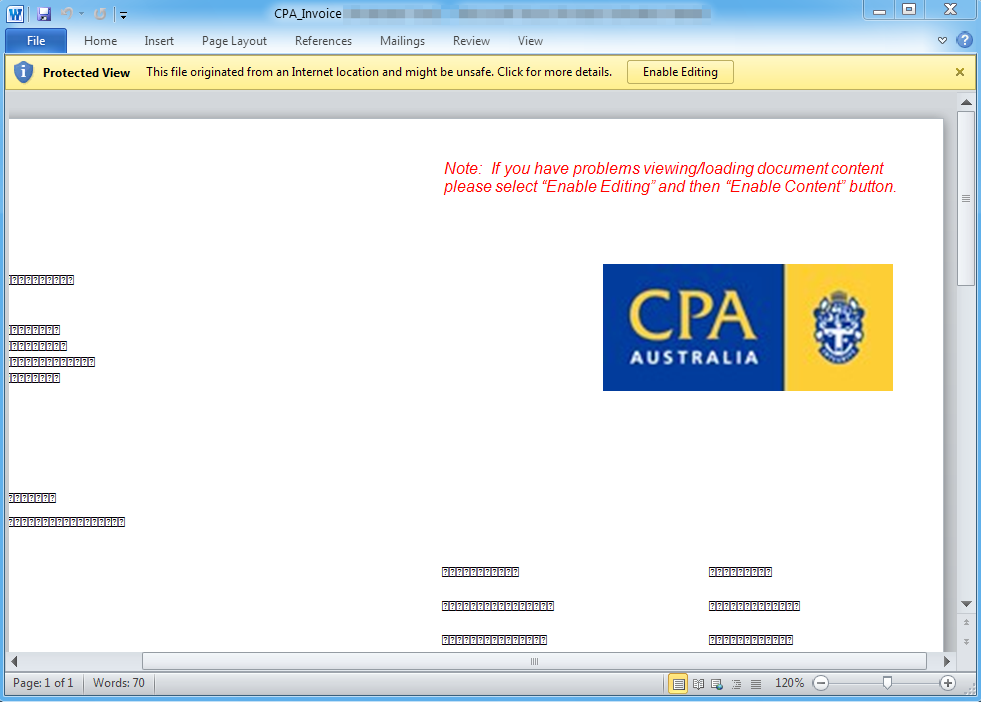Open Word Help with the question mark icon
Viewport: 981px width, 702px height.
click(964, 40)
